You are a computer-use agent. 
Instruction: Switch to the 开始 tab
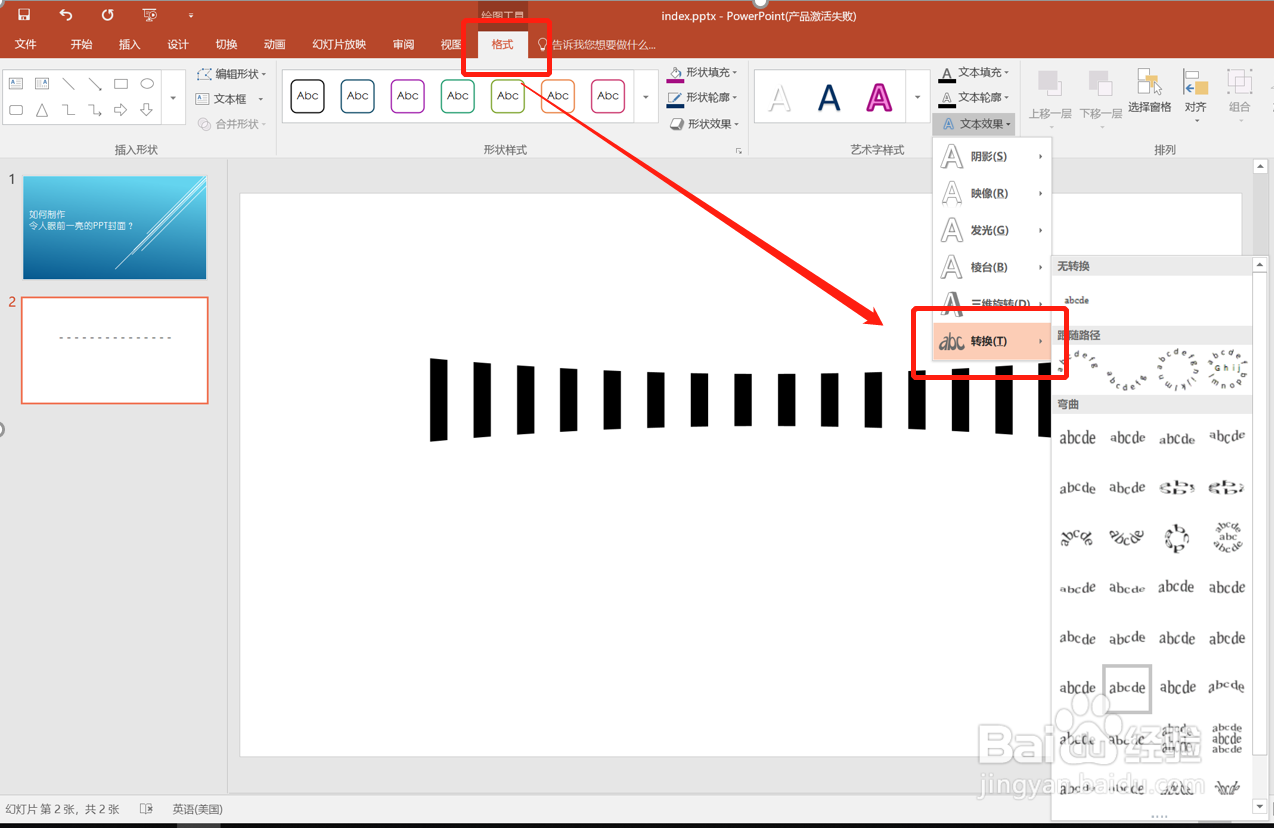pos(81,45)
